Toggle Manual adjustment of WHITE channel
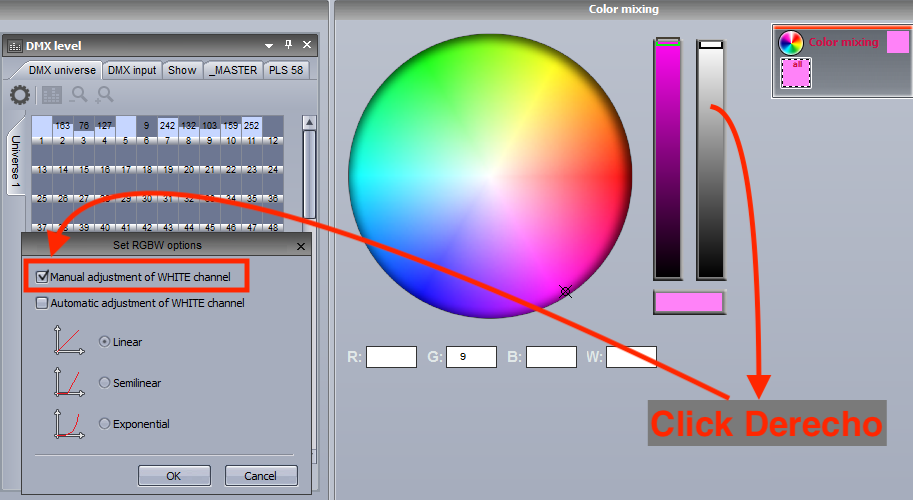913x500 pixels. click(x=42, y=276)
